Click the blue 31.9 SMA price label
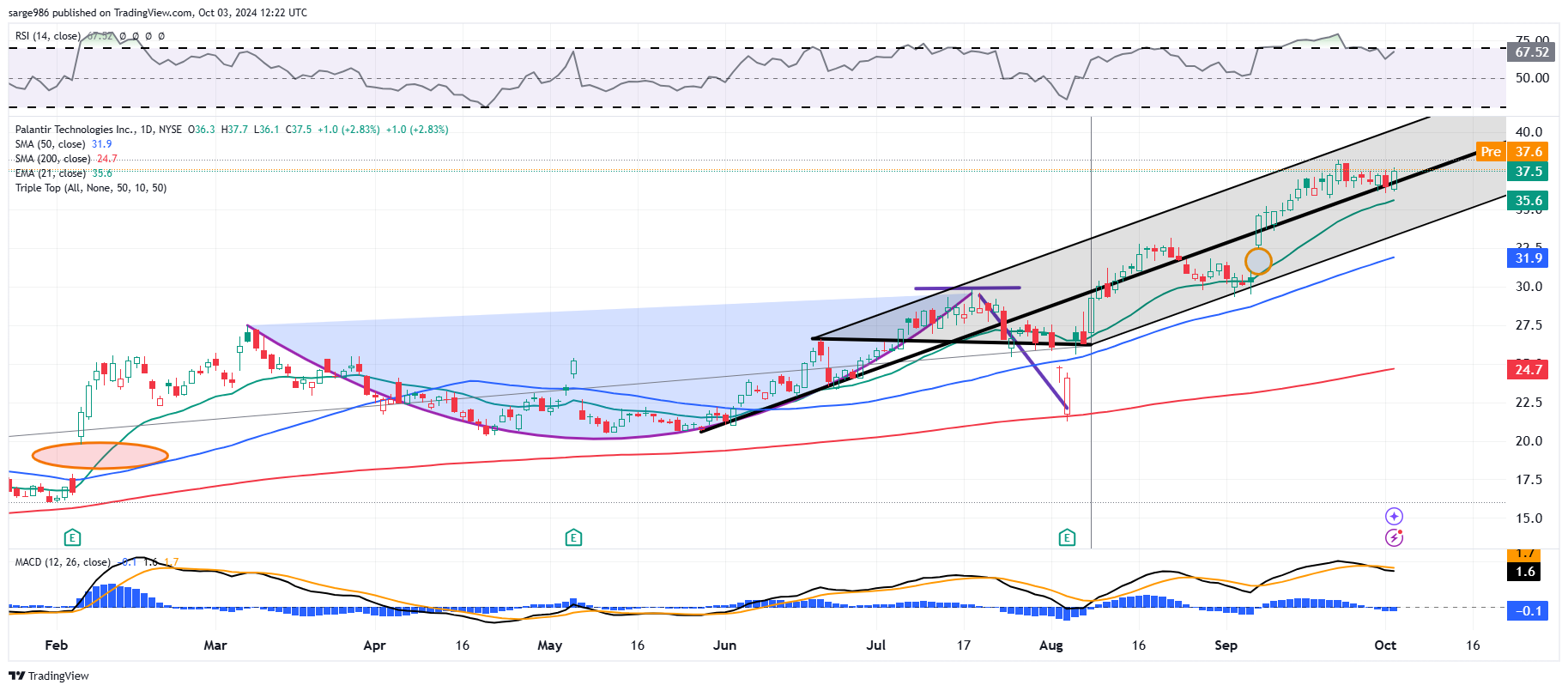1568x691 pixels. pyautogui.click(x=1528, y=258)
